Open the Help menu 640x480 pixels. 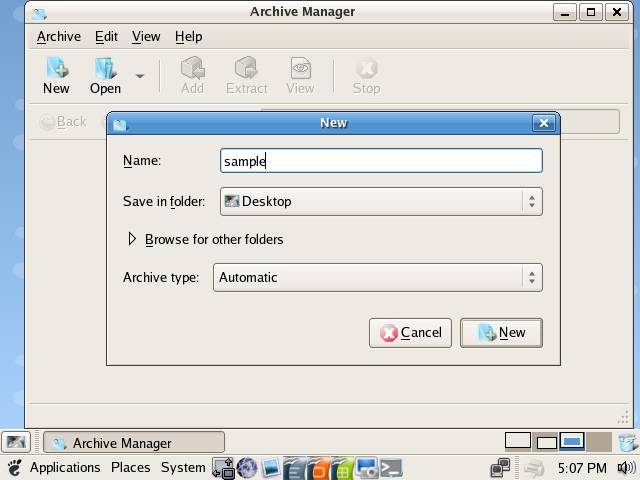[x=188, y=36]
